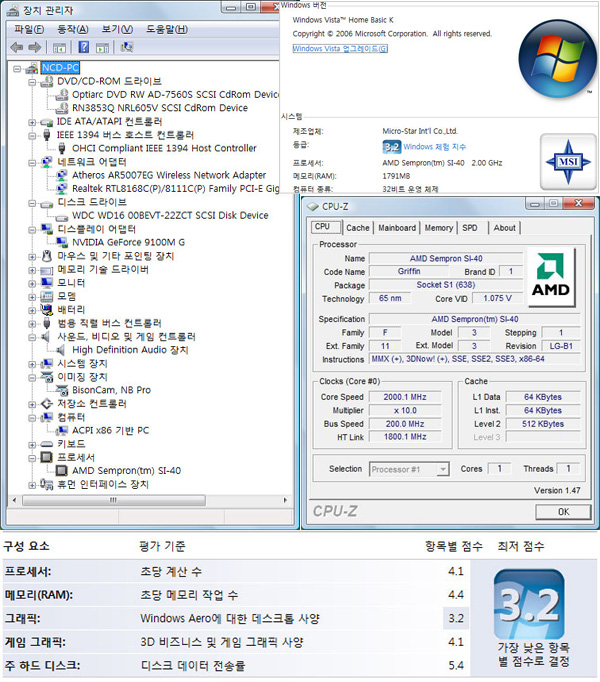Viewport: 600px width, 682px height.
Task: Collapse the NCD-PC root node
Action: click(17, 68)
